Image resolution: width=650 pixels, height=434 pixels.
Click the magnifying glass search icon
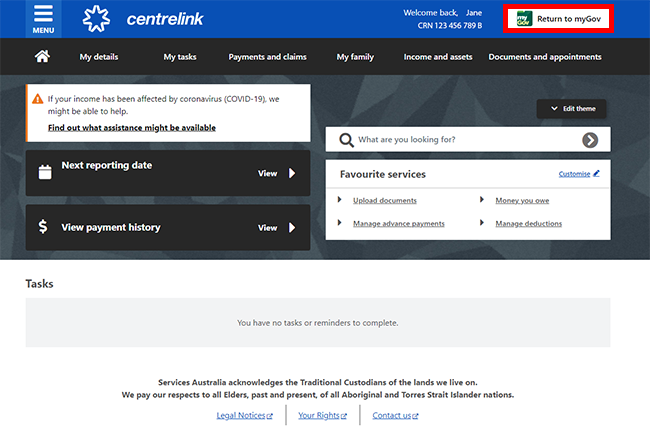tap(346, 140)
